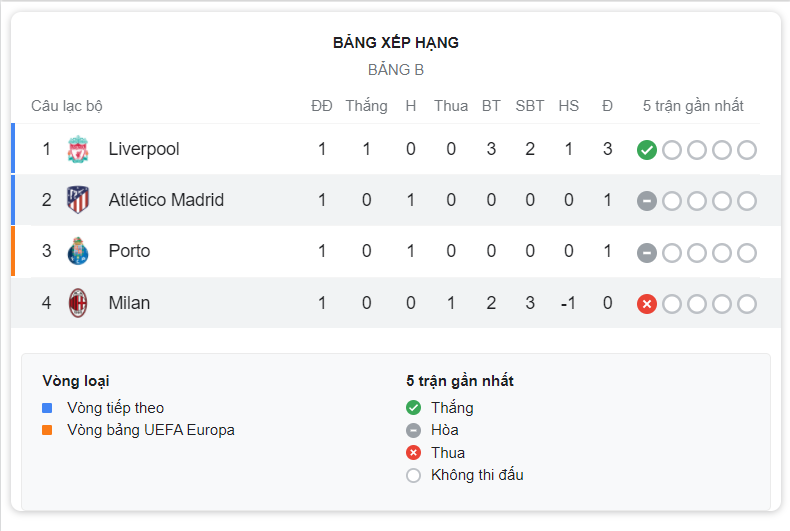Viewport: 790px width, 531px height.
Task: Click the Milan club crest icon
Action: click(78, 303)
